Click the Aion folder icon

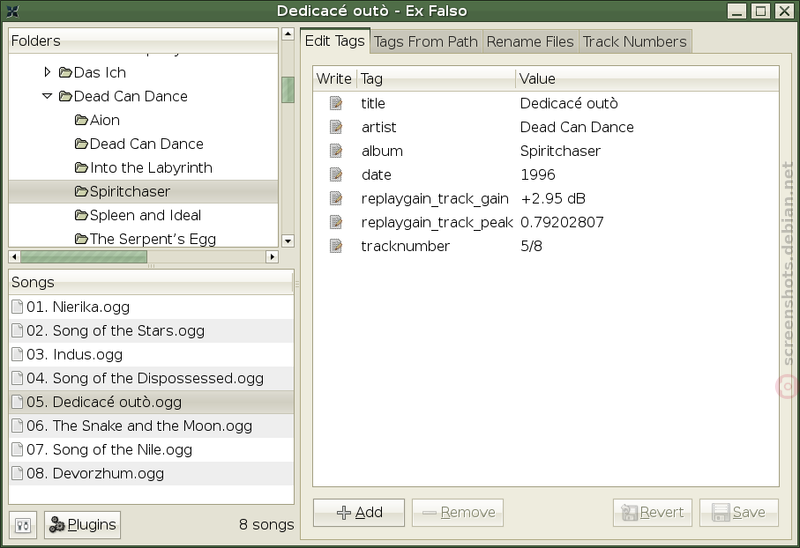tap(81, 120)
